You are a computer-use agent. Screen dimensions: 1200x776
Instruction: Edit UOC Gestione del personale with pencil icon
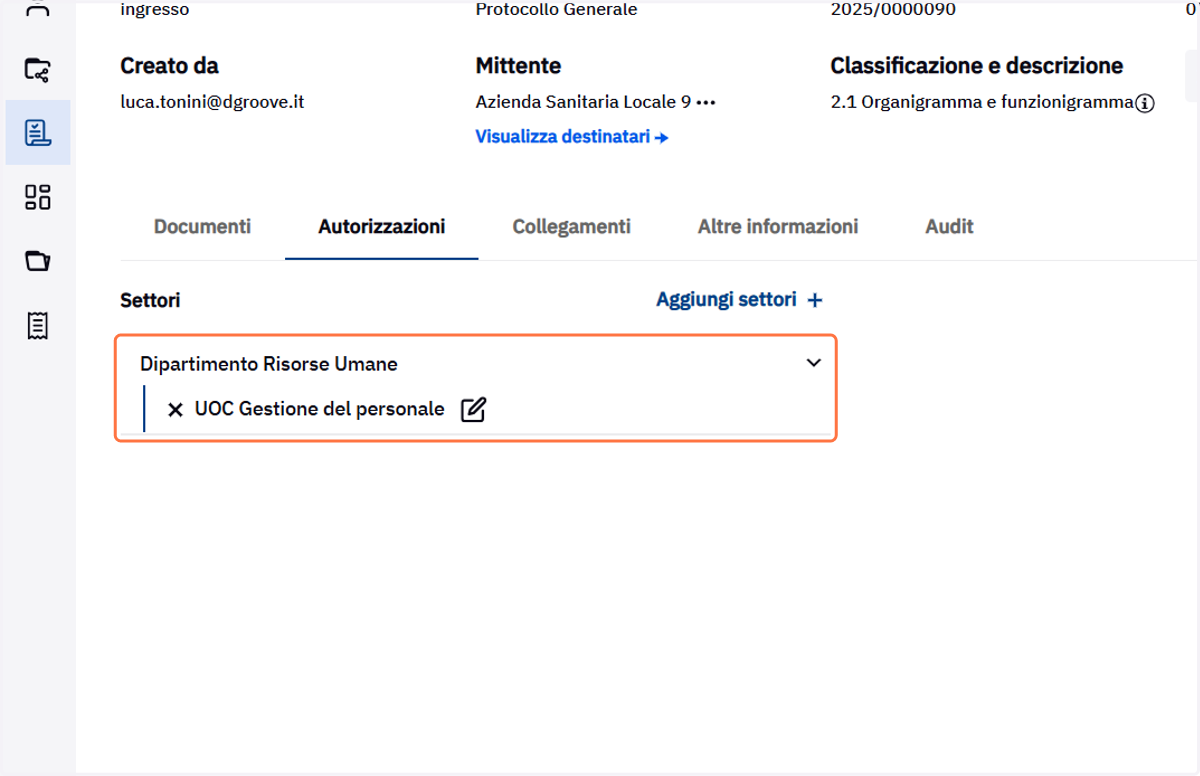pyautogui.click(x=473, y=409)
